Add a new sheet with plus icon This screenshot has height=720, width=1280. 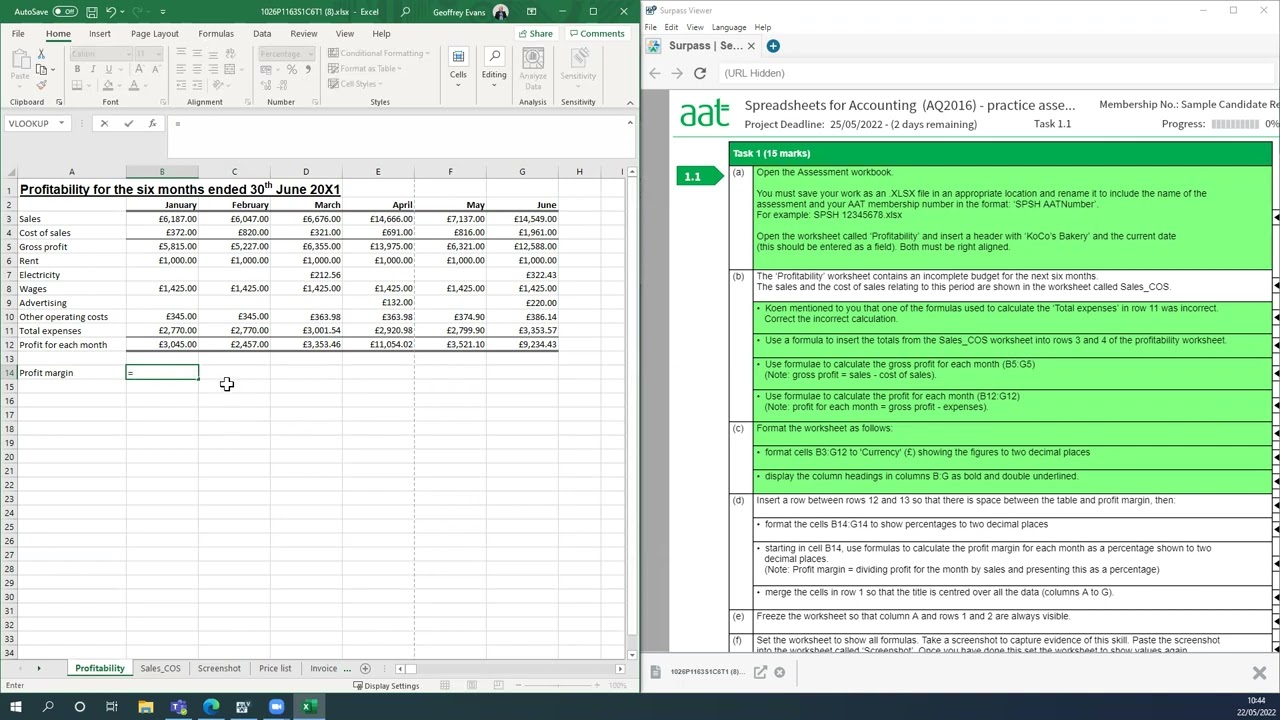pos(365,668)
